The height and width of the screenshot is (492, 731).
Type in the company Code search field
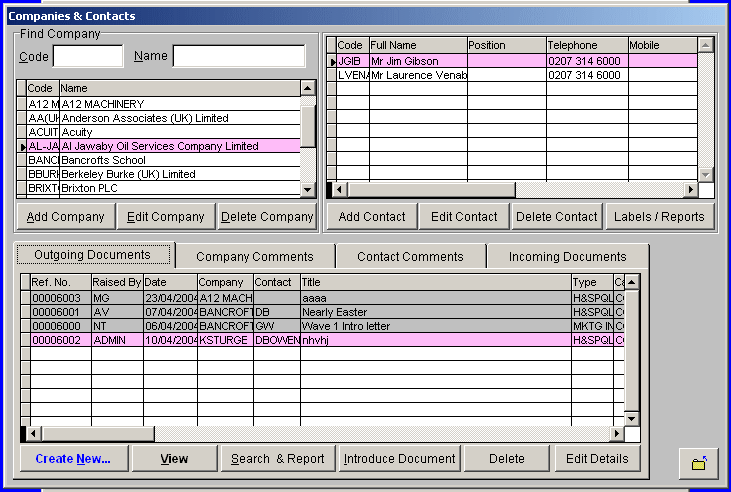click(x=88, y=56)
